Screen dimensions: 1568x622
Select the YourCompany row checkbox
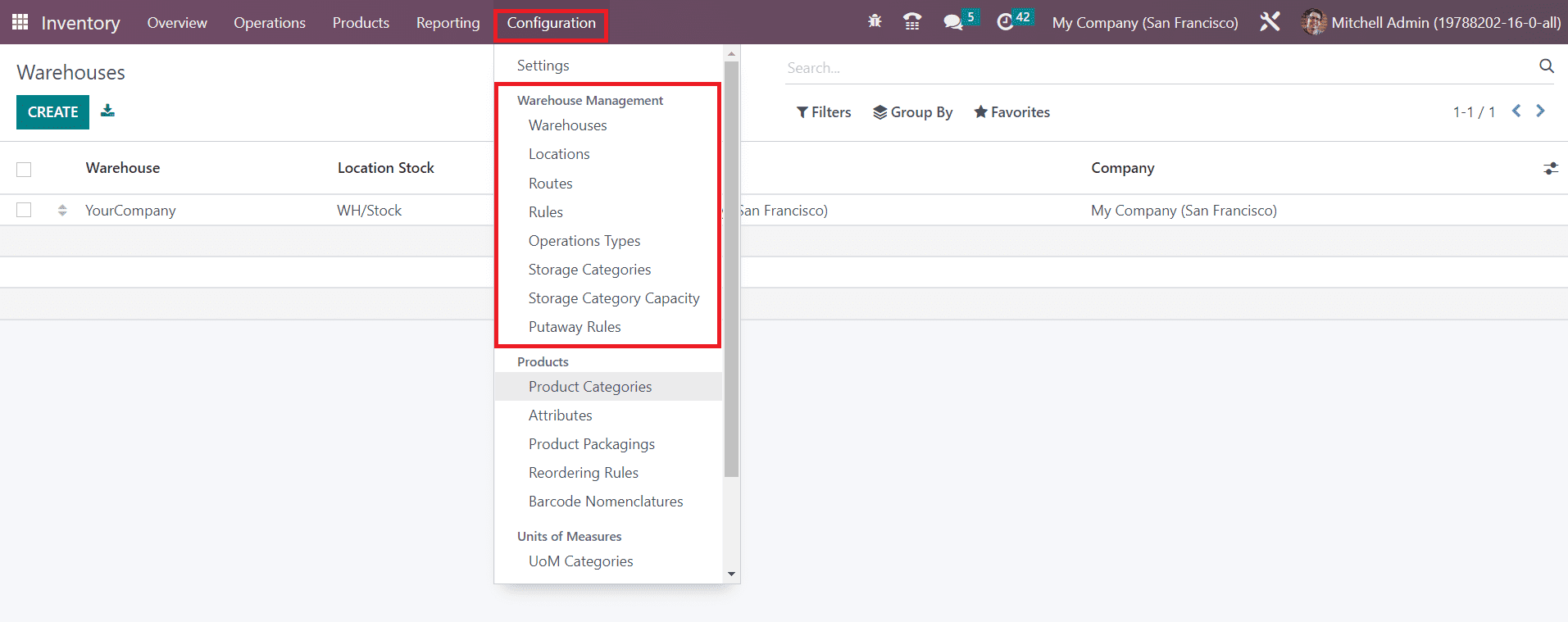pyautogui.click(x=24, y=211)
